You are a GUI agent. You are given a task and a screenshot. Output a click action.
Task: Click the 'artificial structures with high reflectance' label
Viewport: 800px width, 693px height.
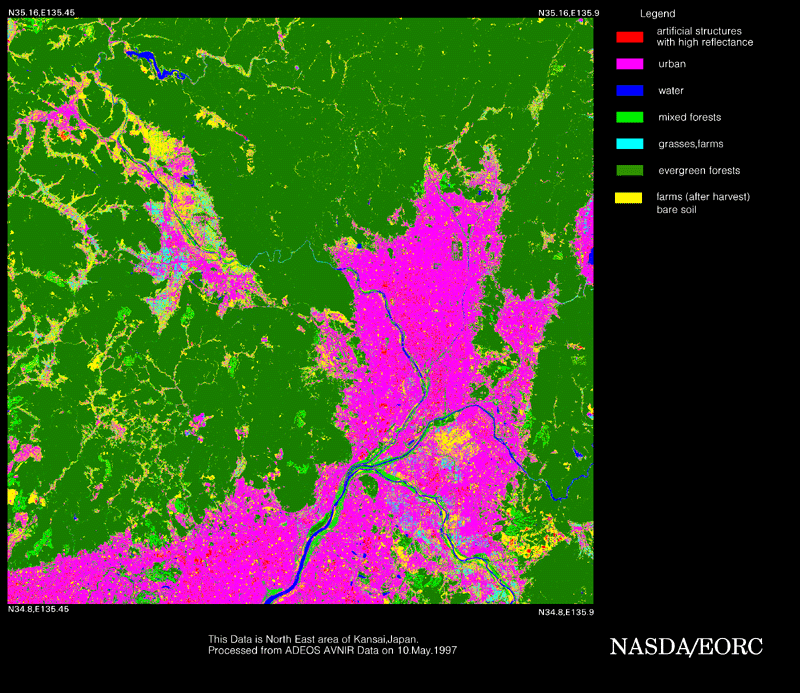(705, 37)
